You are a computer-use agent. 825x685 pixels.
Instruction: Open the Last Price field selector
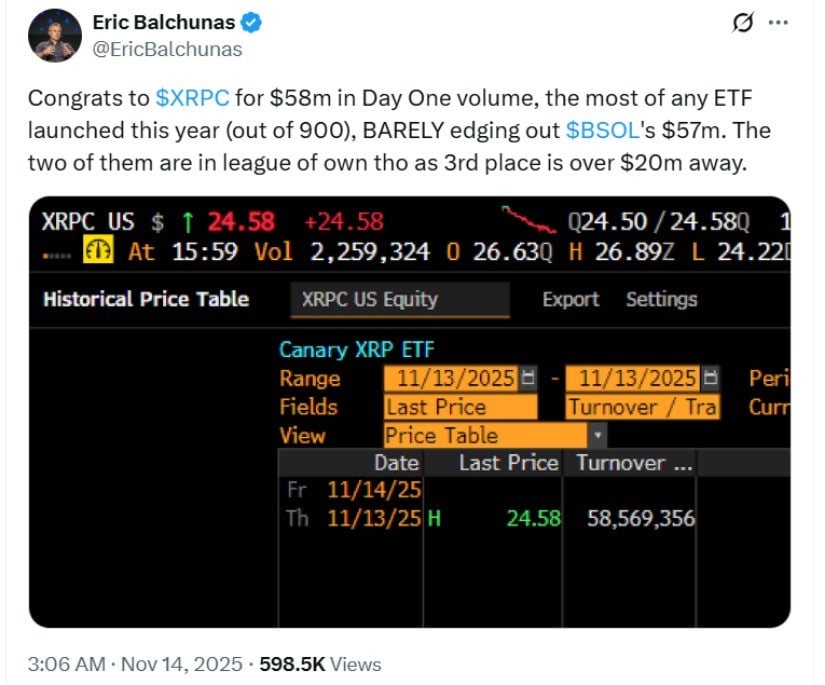[460, 407]
